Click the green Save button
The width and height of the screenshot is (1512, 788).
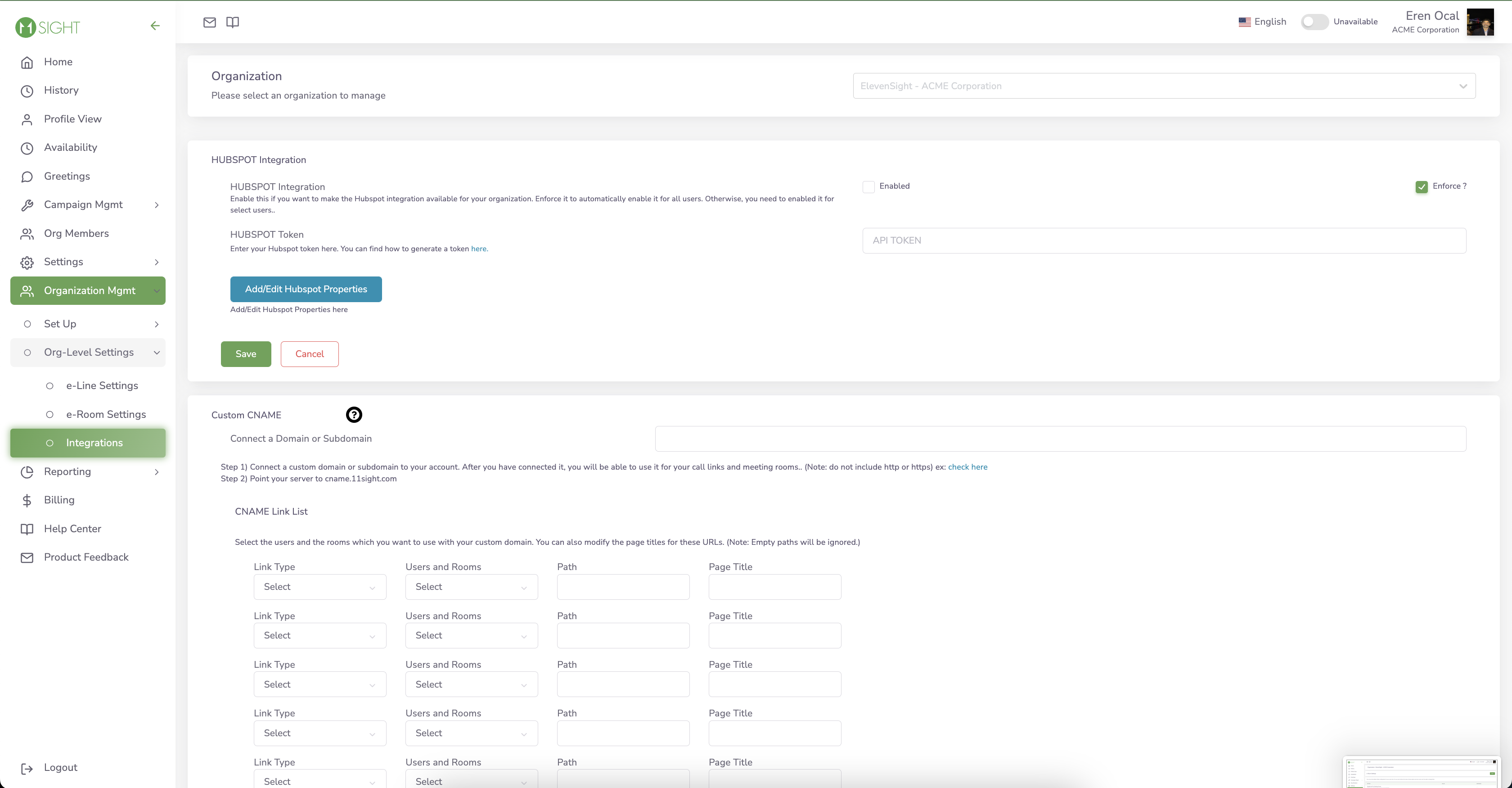pos(246,354)
